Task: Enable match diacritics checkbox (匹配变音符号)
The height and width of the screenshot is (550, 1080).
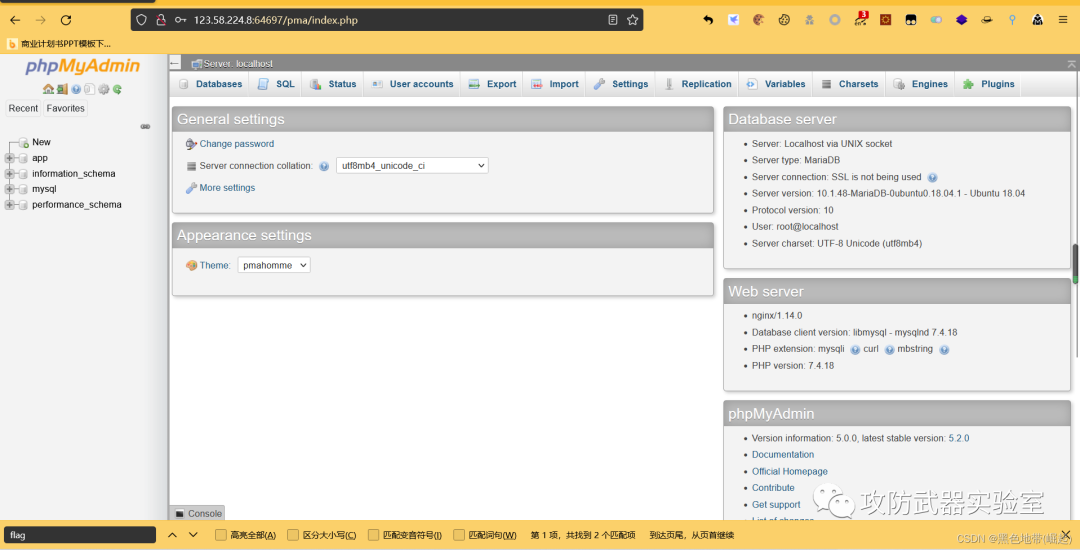Action: (x=373, y=535)
